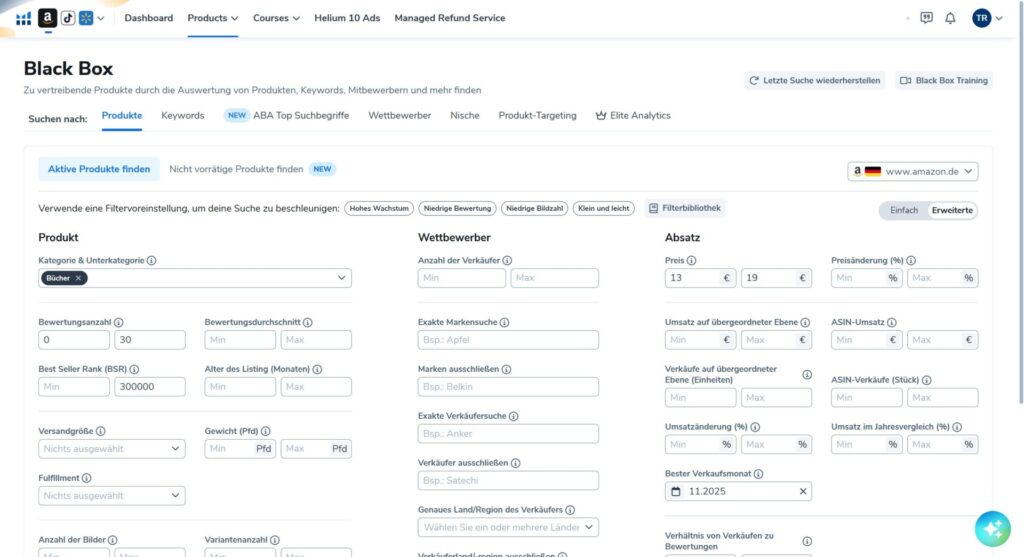Screen dimensions: 1024x557
Task: Click info icon beside Bewertungsdurchschnitt
Action: click(x=308, y=323)
